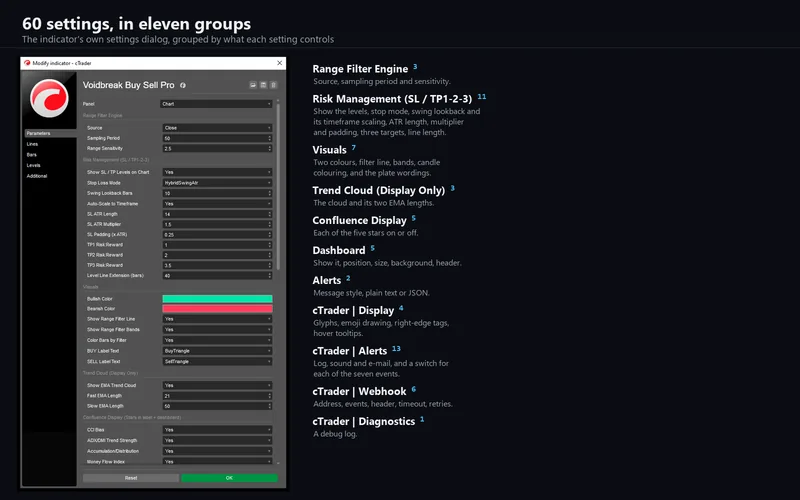Screen dimensions: 800x500
Task: Open the Color Bars by Filter dropdown
Action: tap(217, 340)
